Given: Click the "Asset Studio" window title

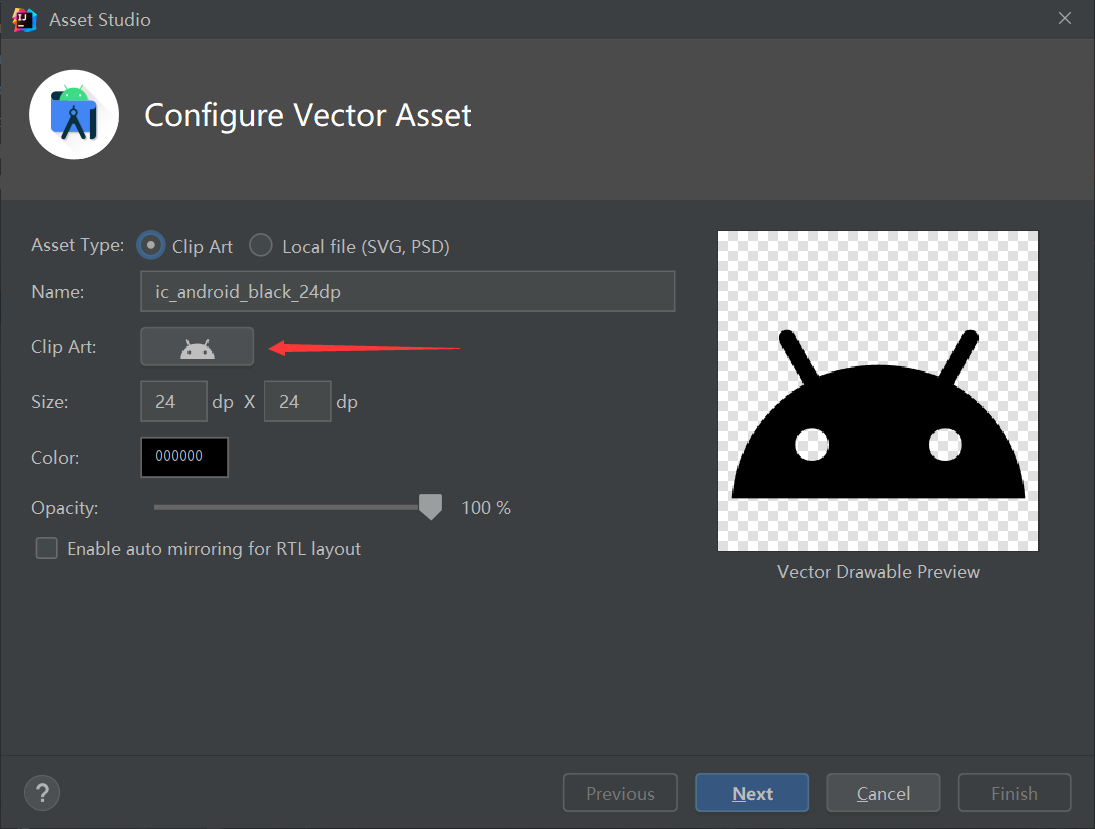Looking at the screenshot, I should pyautogui.click(x=100, y=20).
